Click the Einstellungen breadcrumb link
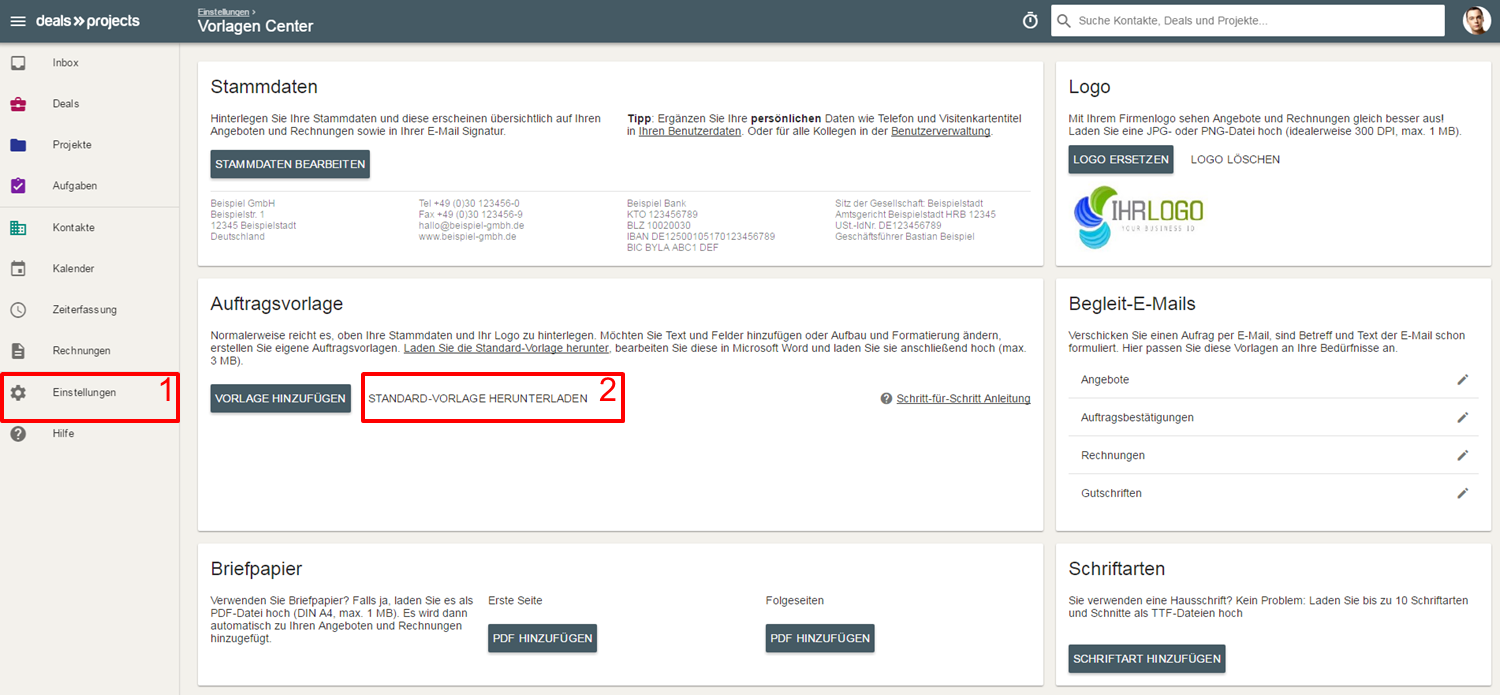This screenshot has height=695, width=1500. (223, 11)
